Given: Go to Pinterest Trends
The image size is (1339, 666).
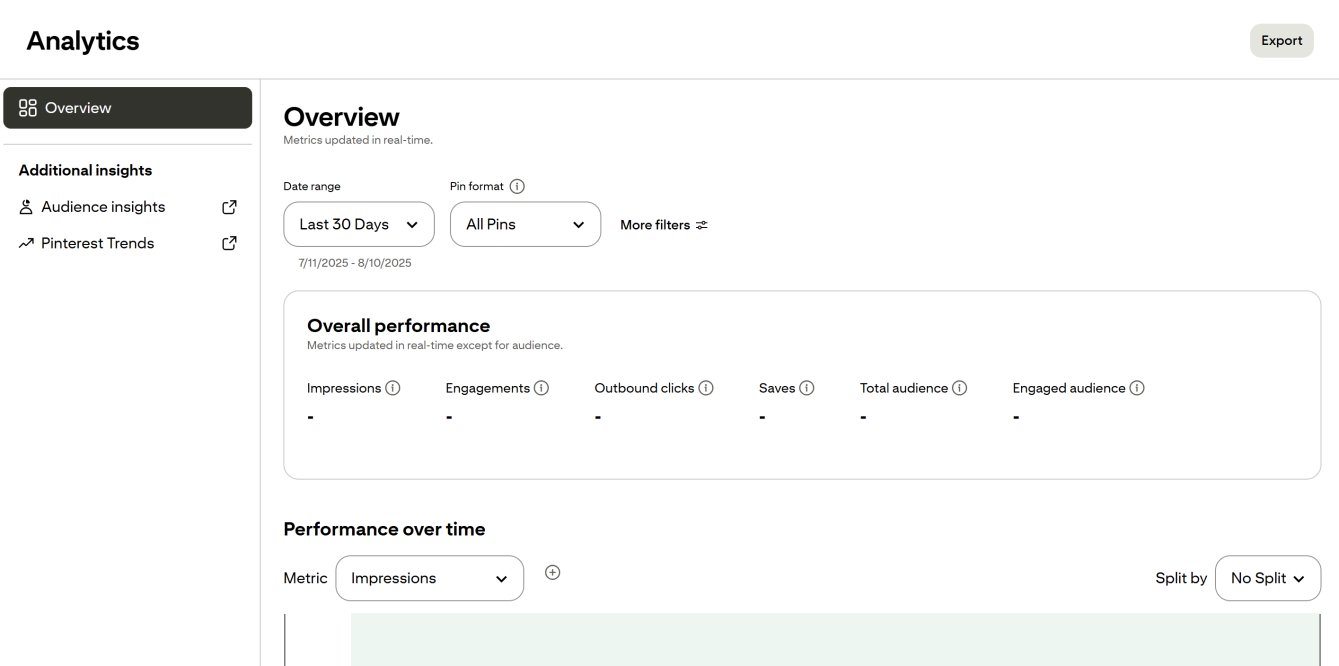Looking at the screenshot, I should pos(97,243).
